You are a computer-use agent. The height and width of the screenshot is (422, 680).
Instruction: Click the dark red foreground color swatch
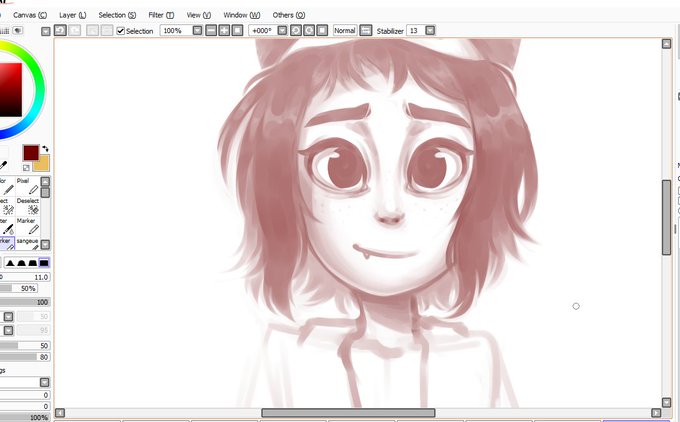(x=31, y=153)
